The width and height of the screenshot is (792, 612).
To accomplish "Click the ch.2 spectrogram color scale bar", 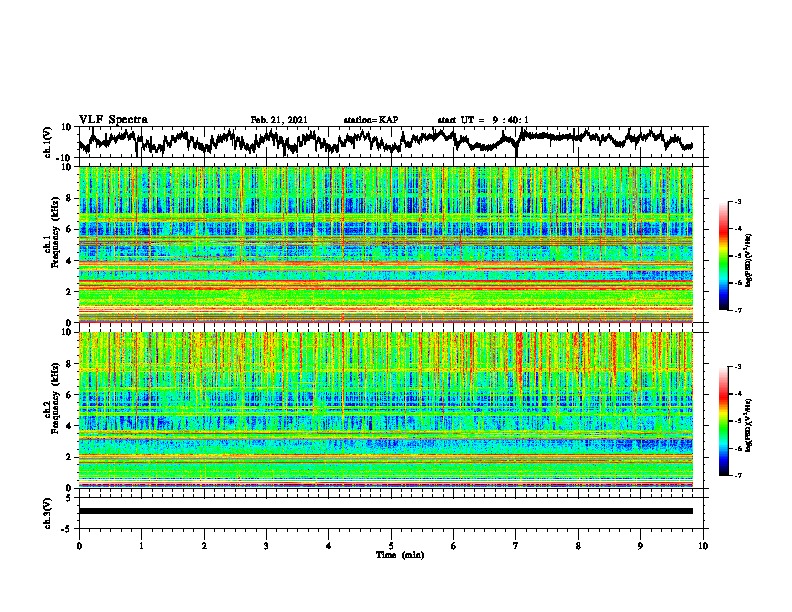I will click(x=724, y=421).
